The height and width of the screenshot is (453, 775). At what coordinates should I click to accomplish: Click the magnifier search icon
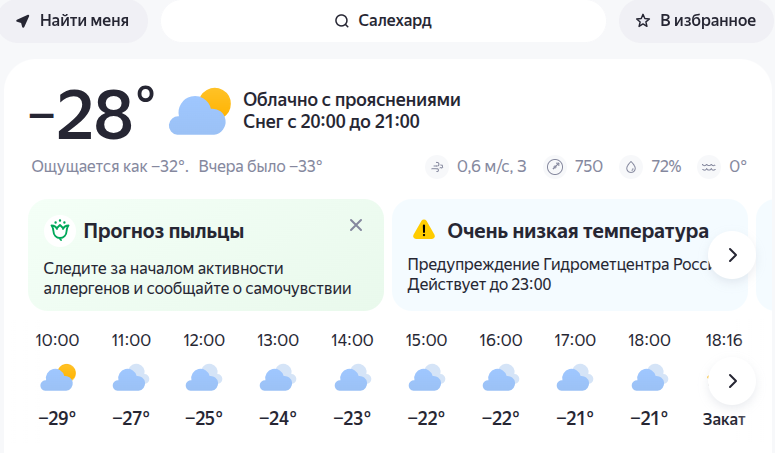point(342,21)
